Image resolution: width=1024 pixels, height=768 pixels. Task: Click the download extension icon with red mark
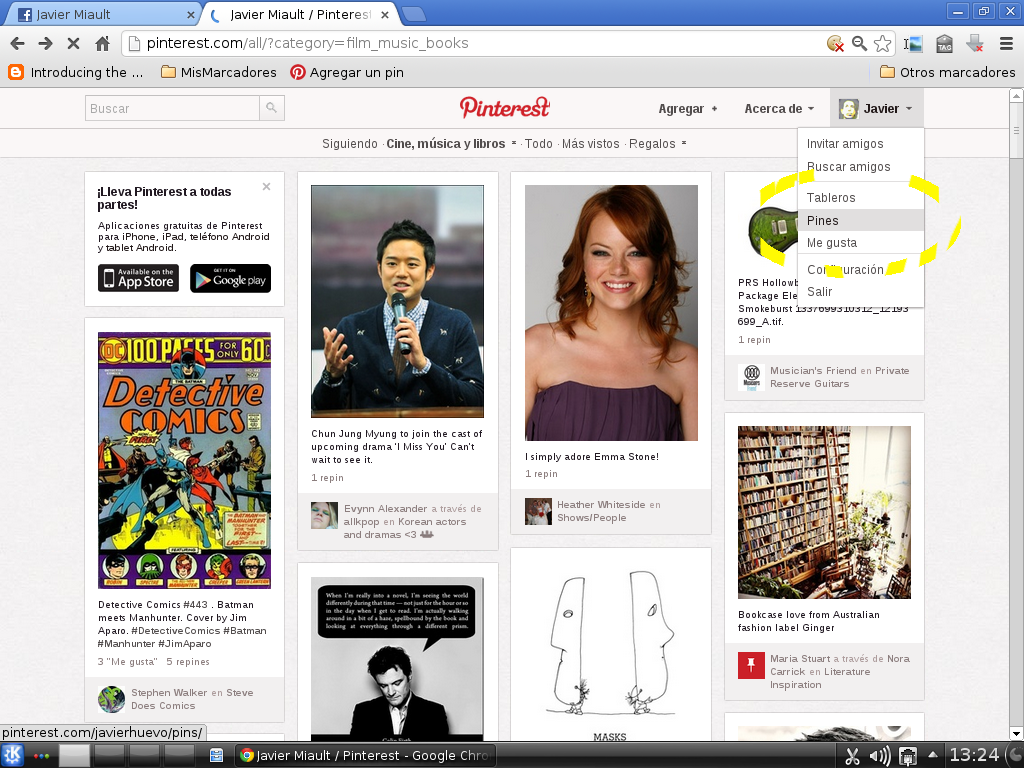(x=975, y=44)
